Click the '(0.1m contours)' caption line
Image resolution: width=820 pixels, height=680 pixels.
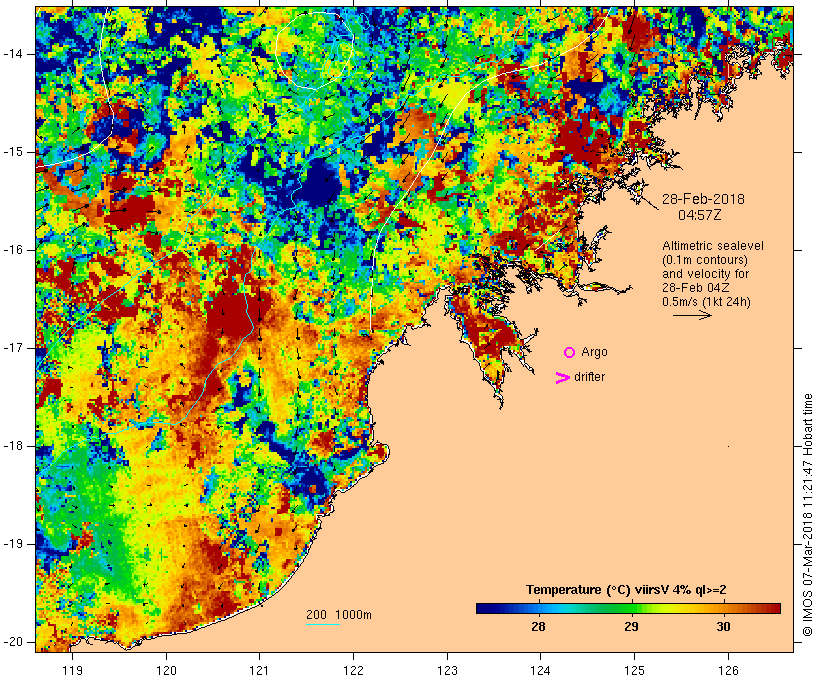point(705,260)
